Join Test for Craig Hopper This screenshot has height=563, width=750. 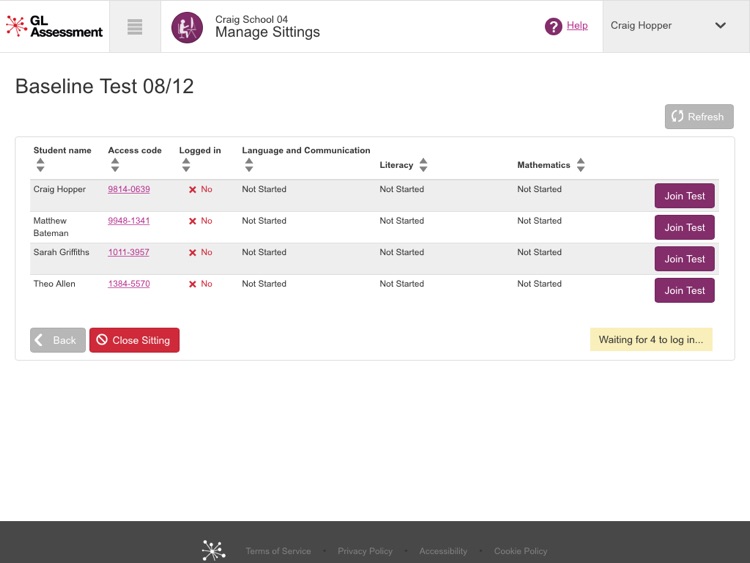pyautogui.click(x=684, y=196)
